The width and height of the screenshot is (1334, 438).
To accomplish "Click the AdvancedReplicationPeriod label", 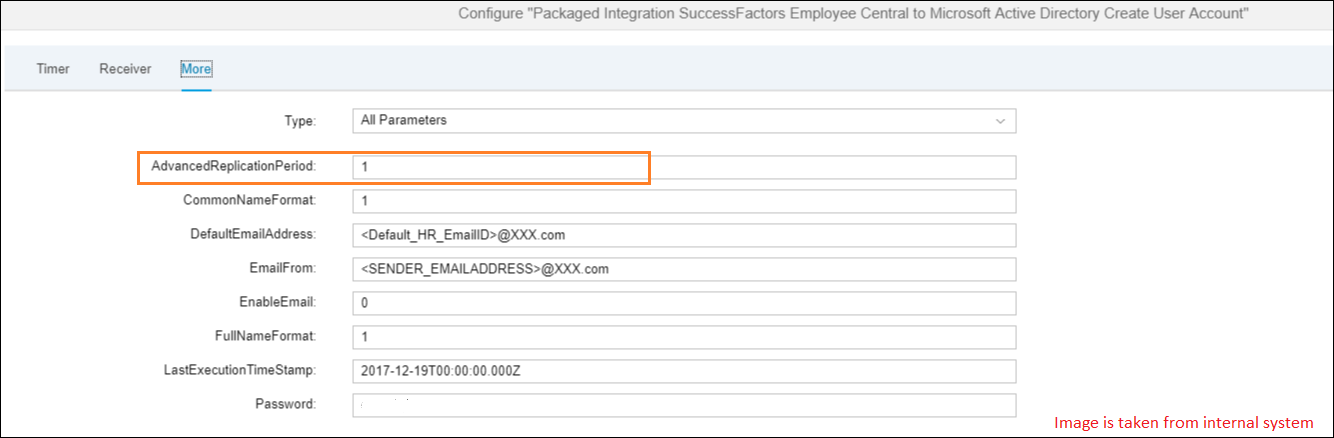I will (x=233, y=167).
